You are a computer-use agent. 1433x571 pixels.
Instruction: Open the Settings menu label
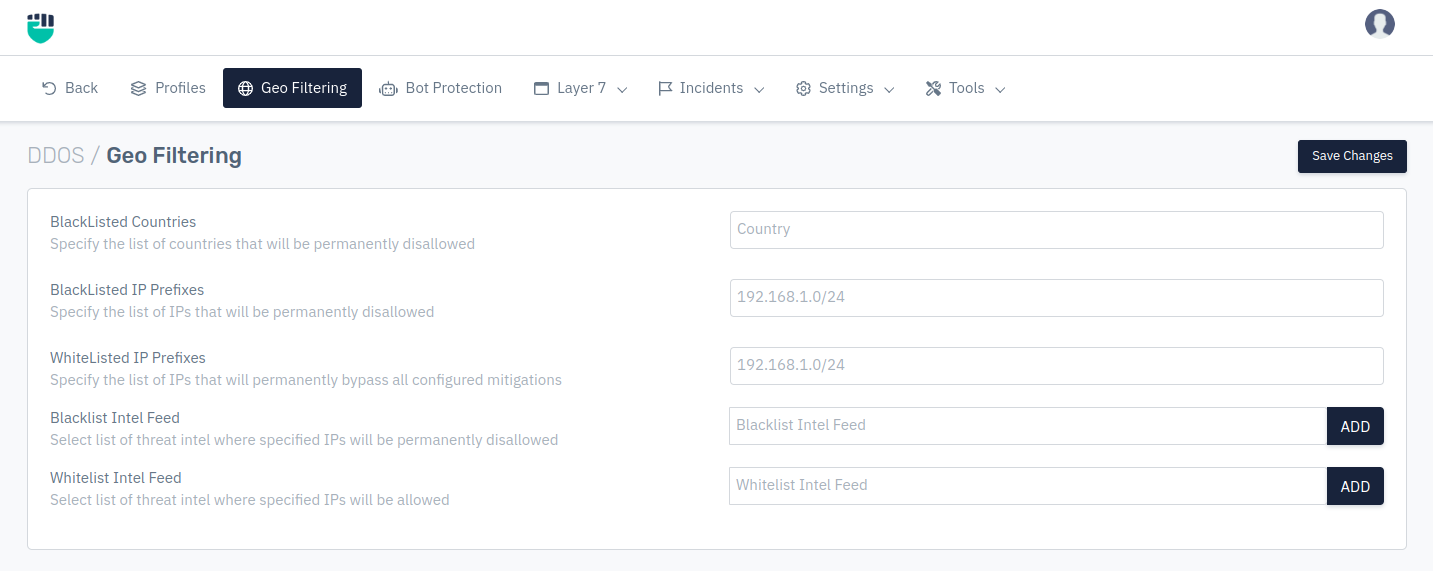(x=846, y=88)
